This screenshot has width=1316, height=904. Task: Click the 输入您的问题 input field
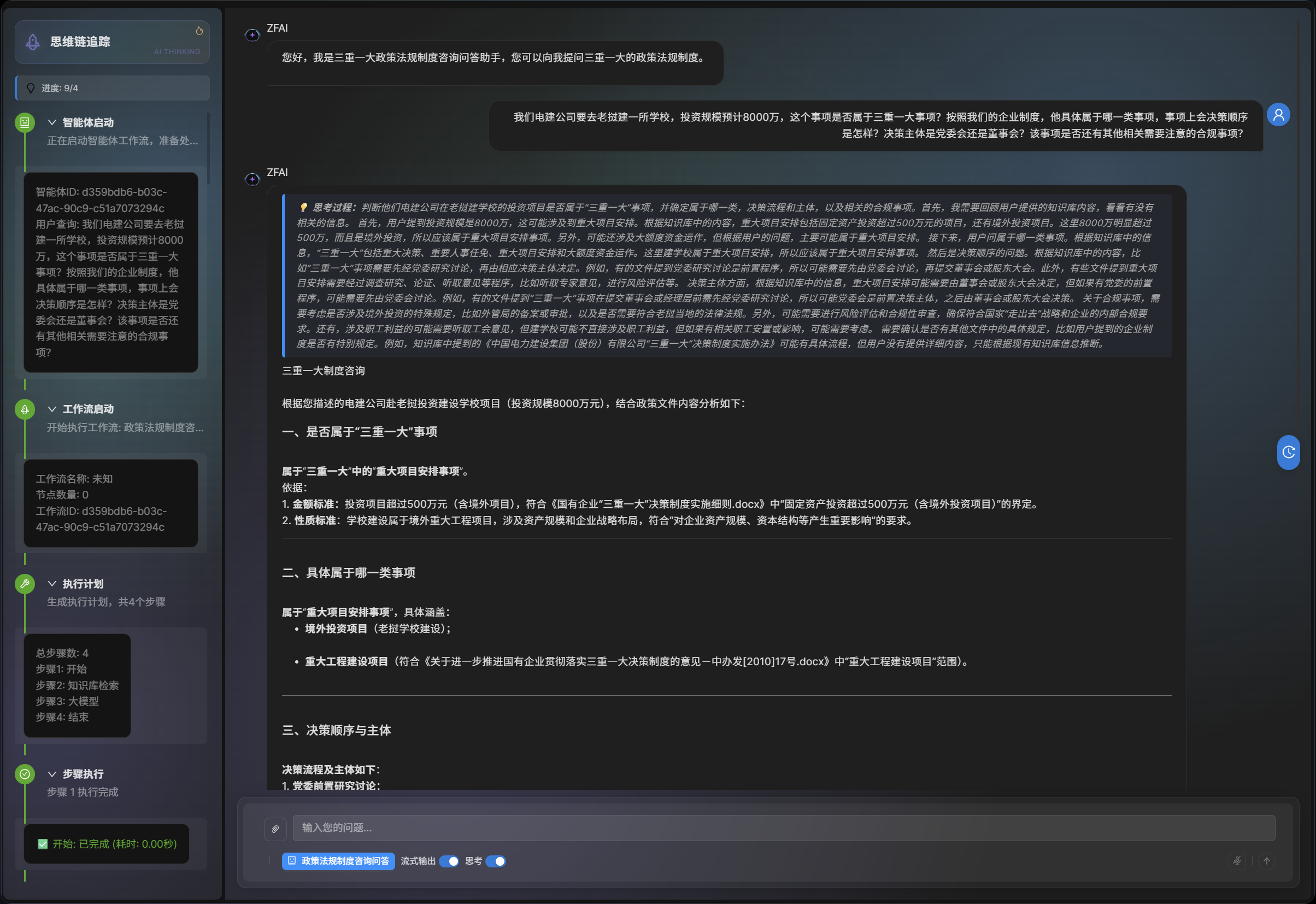(x=783, y=828)
